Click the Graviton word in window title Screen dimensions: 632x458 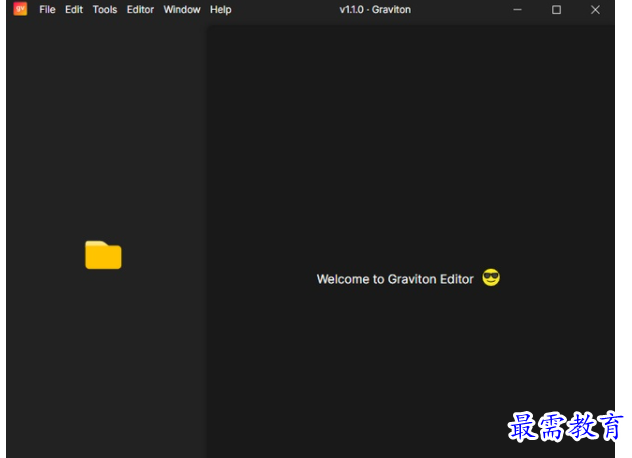391,10
